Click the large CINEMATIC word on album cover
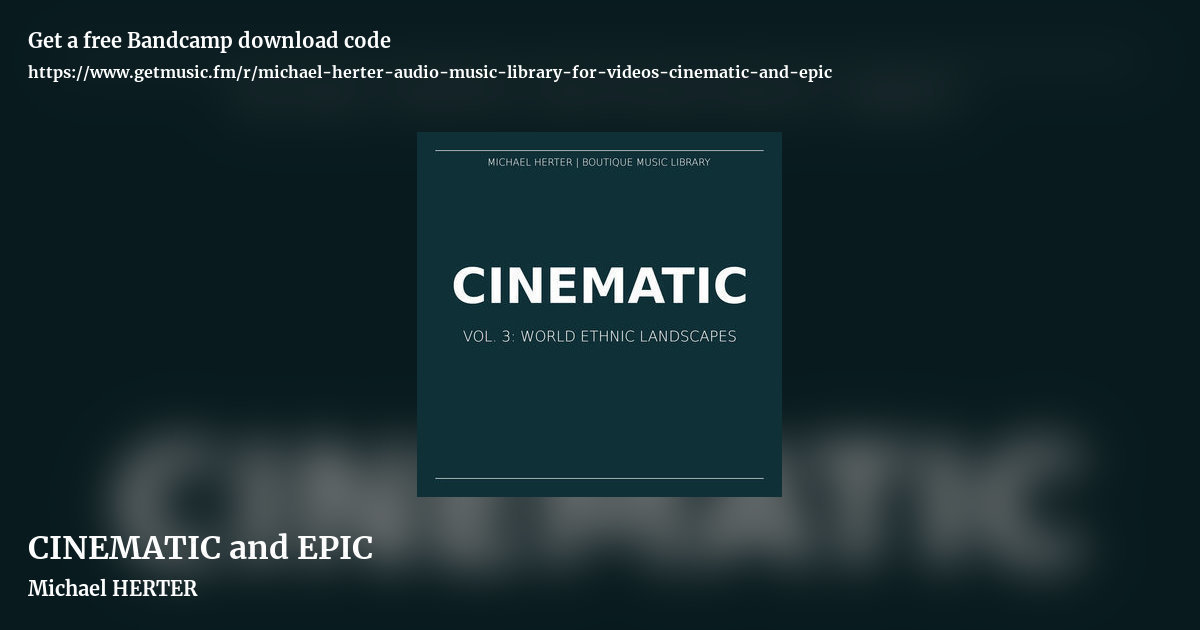This screenshot has height=630, width=1200. pyautogui.click(x=600, y=285)
